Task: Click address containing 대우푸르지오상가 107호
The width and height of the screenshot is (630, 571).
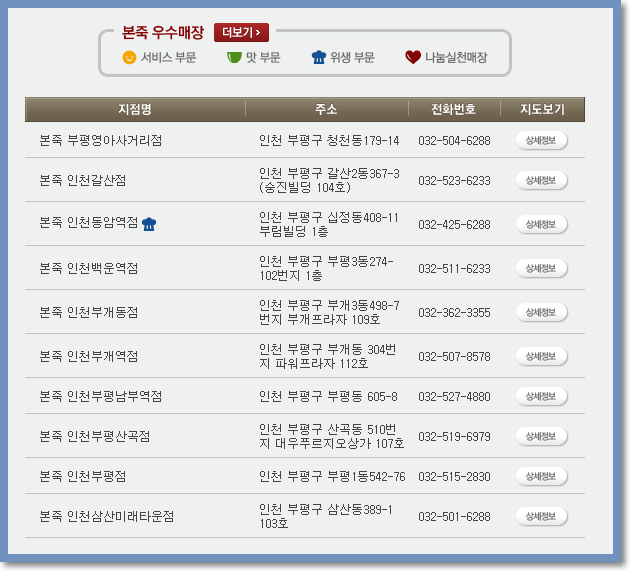Action: point(331,436)
